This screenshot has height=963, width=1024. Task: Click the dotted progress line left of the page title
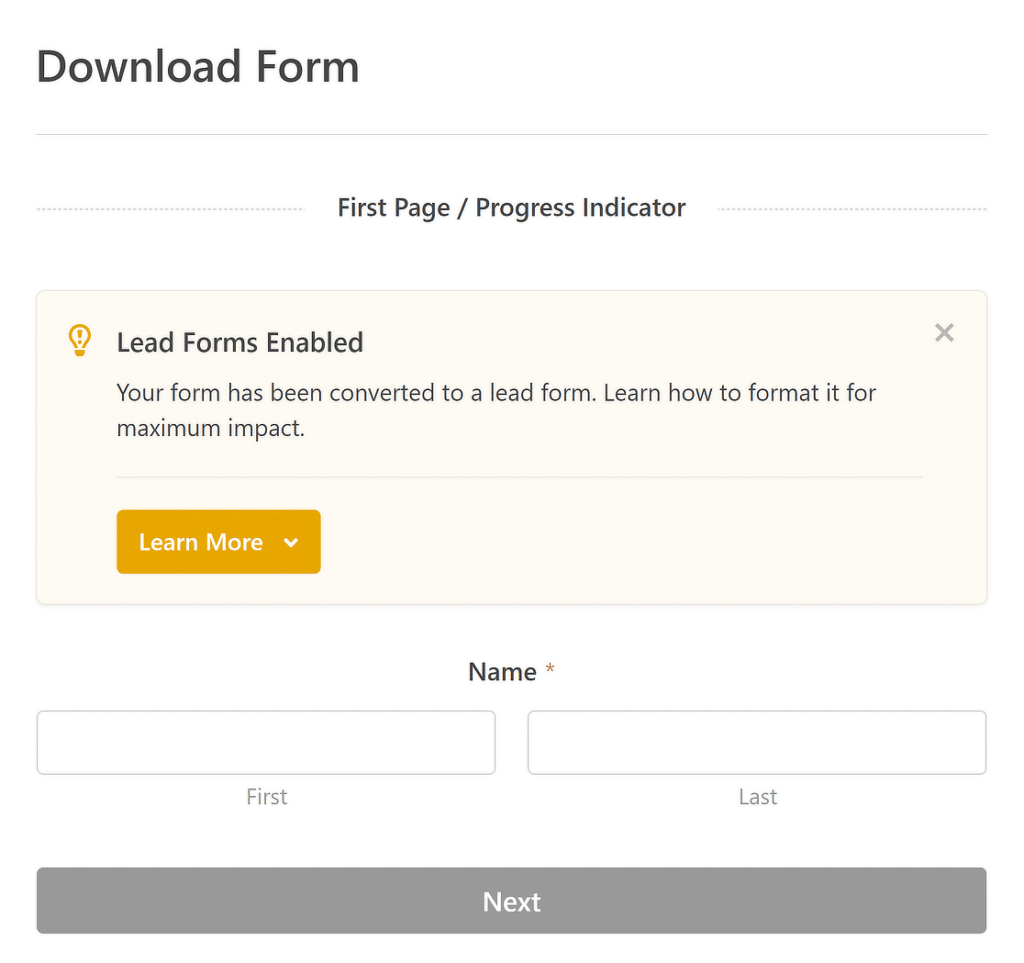point(170,207)
